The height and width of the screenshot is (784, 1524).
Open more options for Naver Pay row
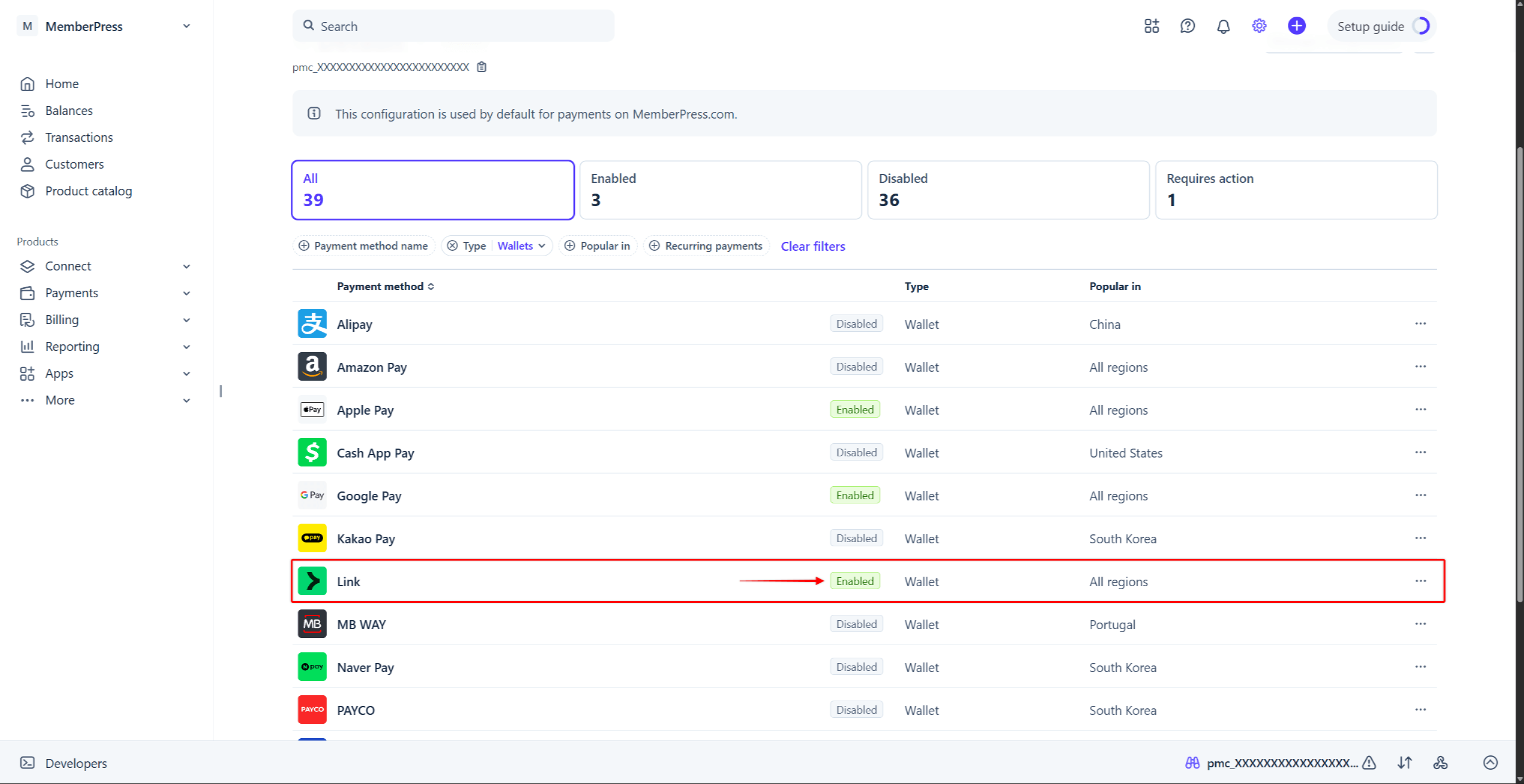point(1420,667)
